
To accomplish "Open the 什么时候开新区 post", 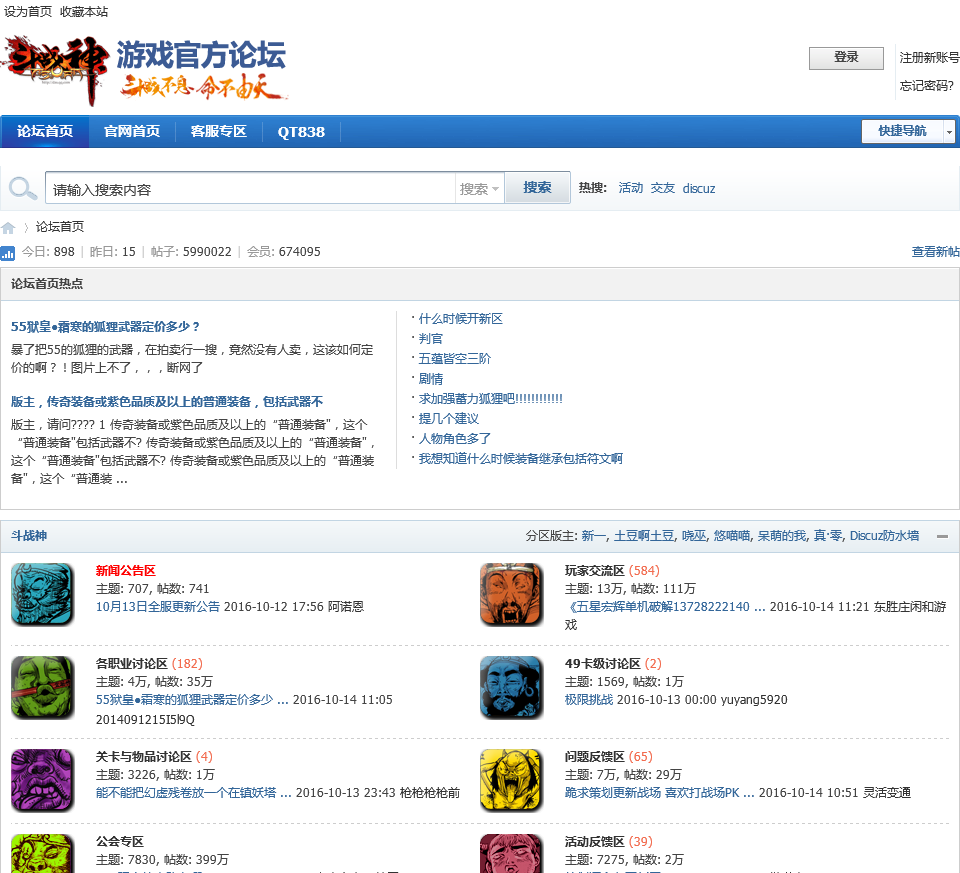I will (x=460, y=319).
